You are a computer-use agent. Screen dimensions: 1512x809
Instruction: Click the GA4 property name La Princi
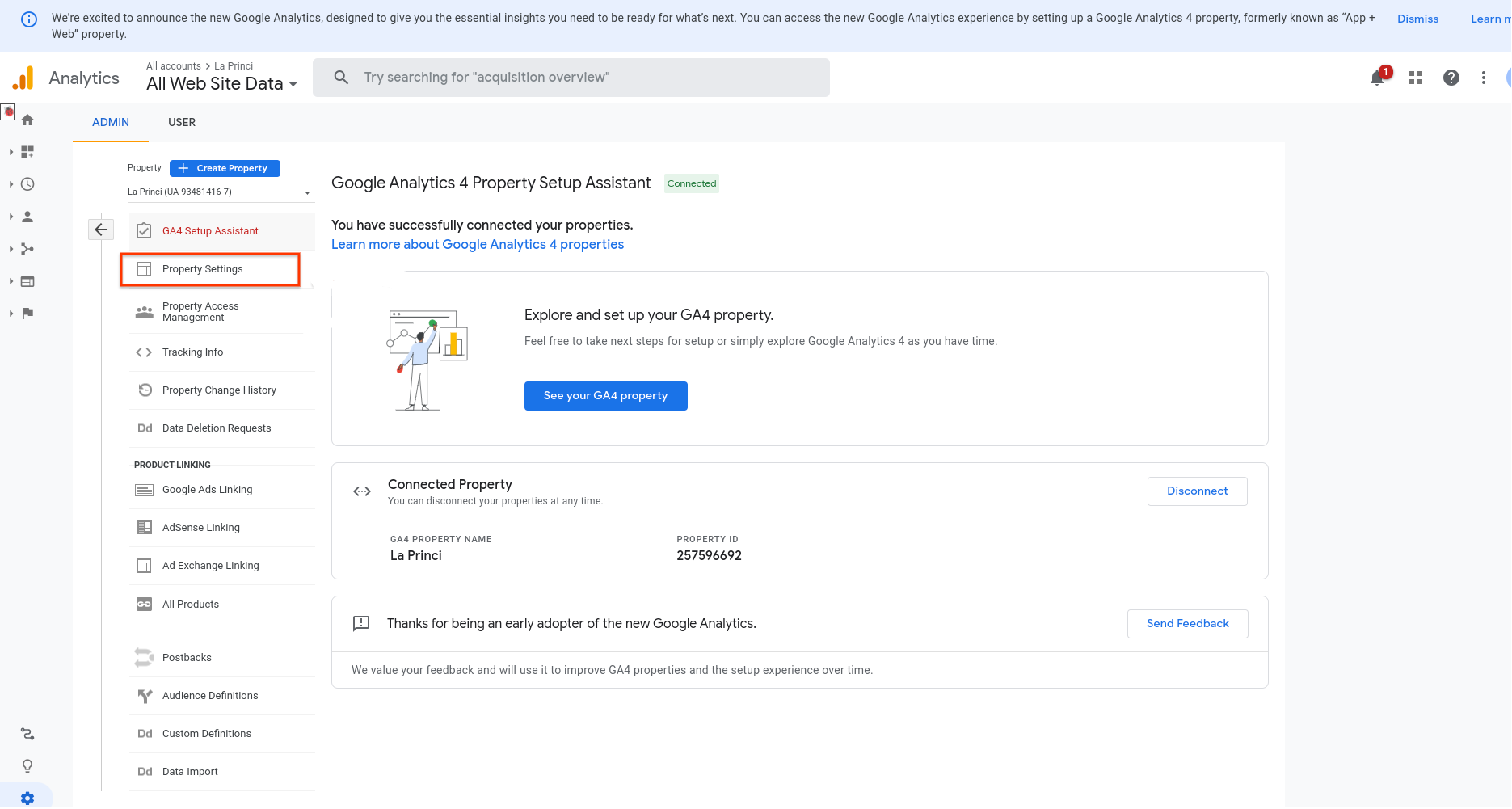(x=416, y=556)
